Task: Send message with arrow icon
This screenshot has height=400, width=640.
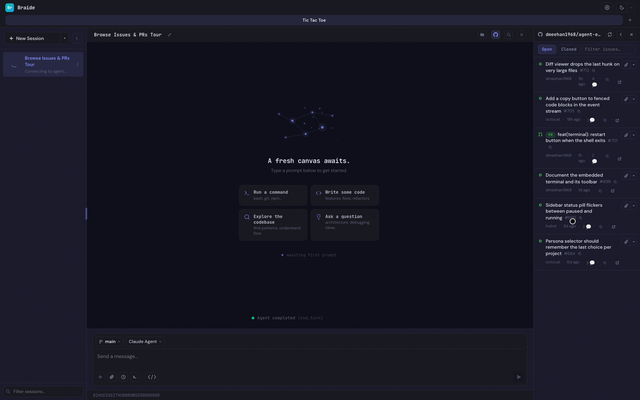Action: [518, 377]
